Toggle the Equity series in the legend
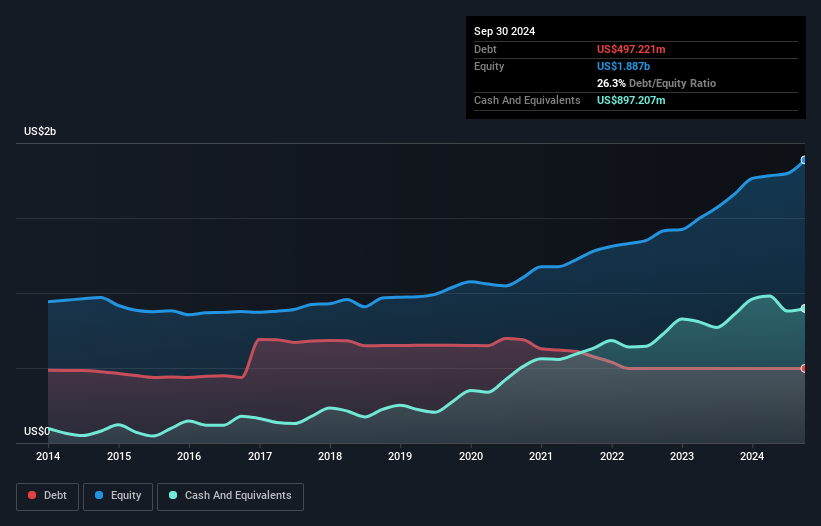 118,496
